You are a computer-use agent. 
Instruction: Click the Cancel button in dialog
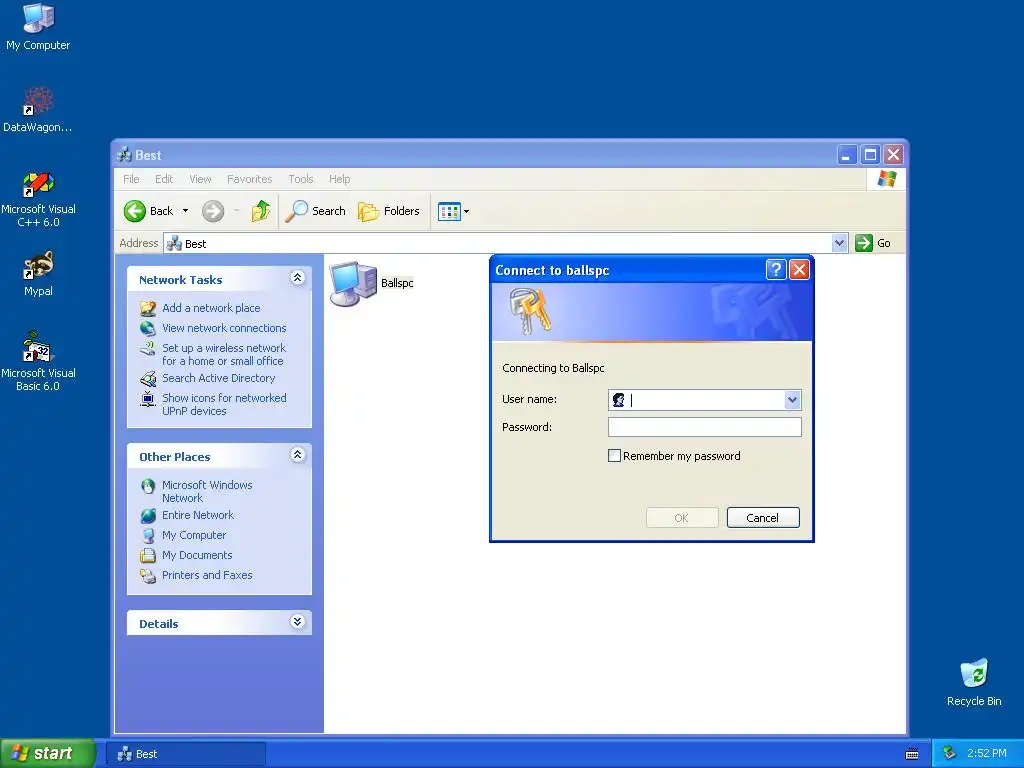click(x=763, y=518)
